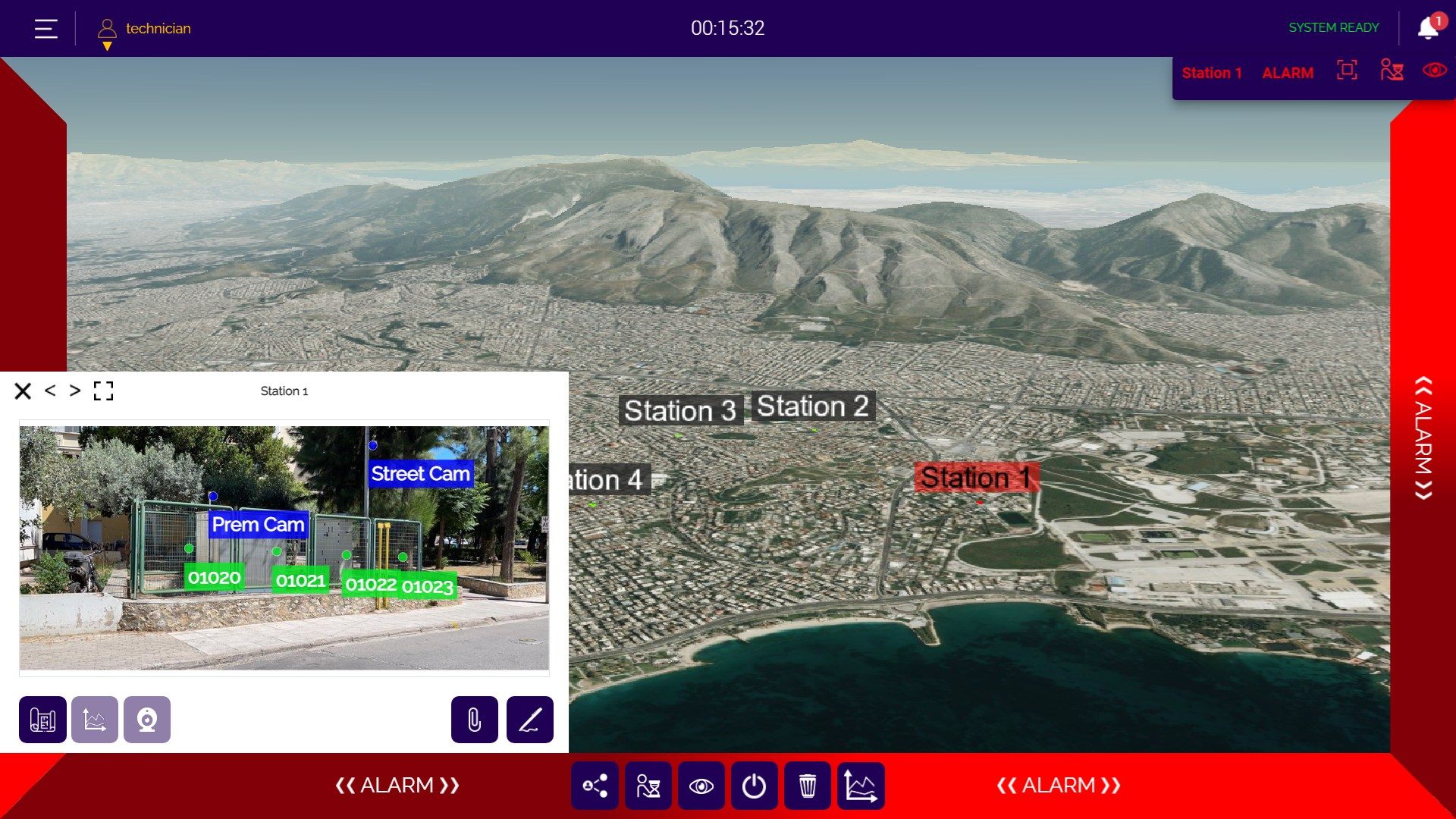Open the hamburger main menu
This screenshot has height=819, width=1456.
(46, 29)
